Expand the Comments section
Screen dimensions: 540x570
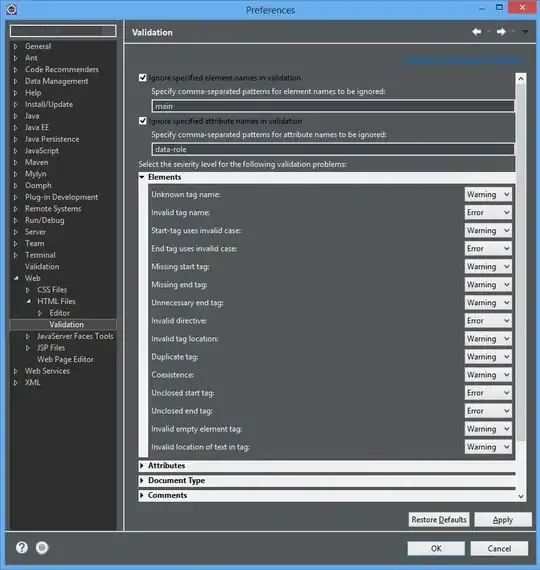(142, 495)
